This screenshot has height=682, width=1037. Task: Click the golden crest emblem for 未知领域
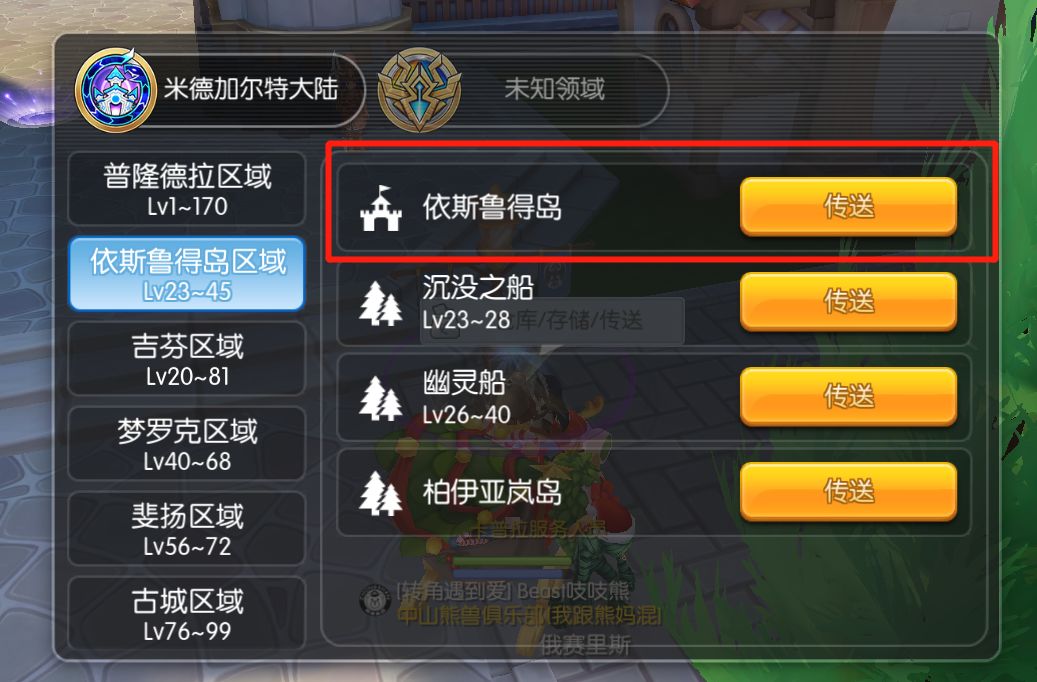pyautogui.click(x=419, y=90)
